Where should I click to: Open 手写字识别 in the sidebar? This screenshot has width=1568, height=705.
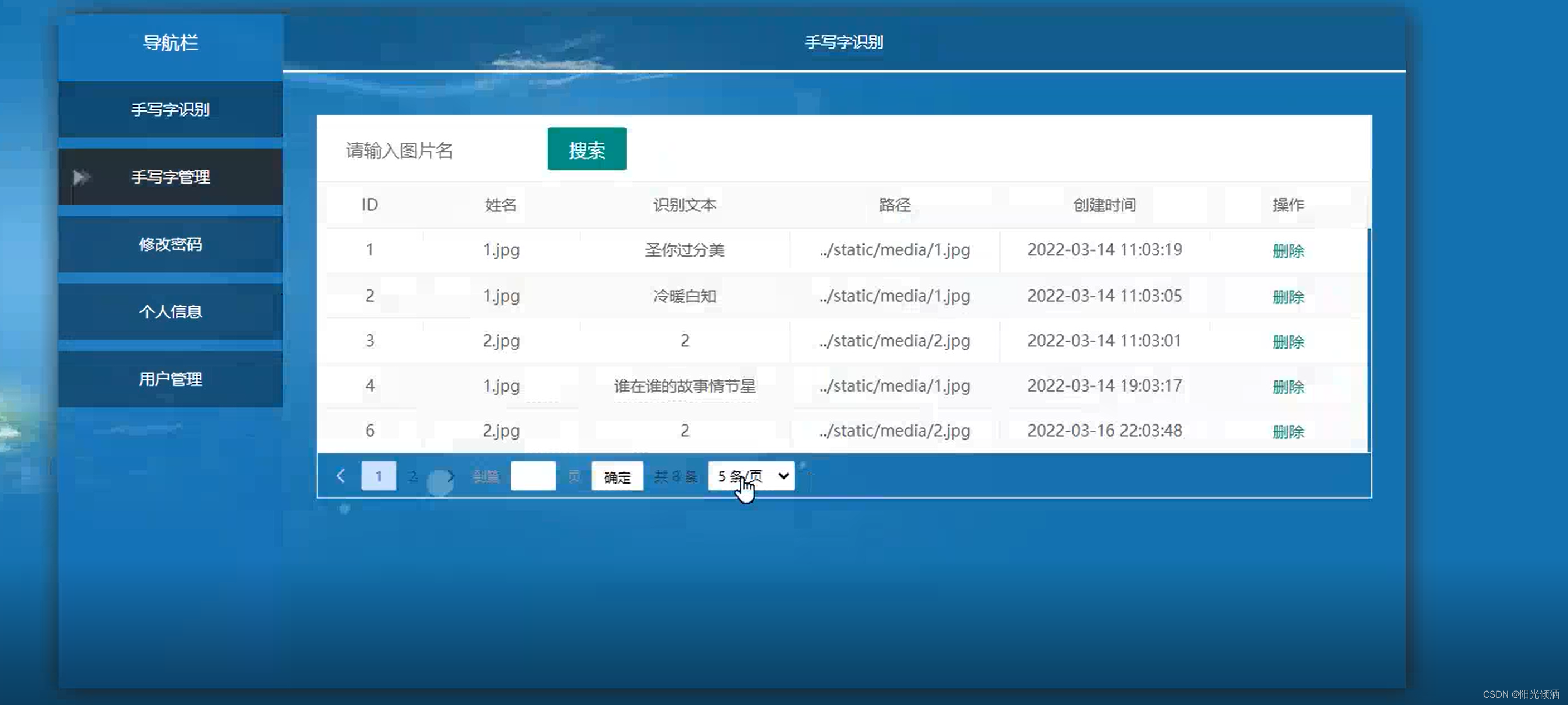click(171, 109)
